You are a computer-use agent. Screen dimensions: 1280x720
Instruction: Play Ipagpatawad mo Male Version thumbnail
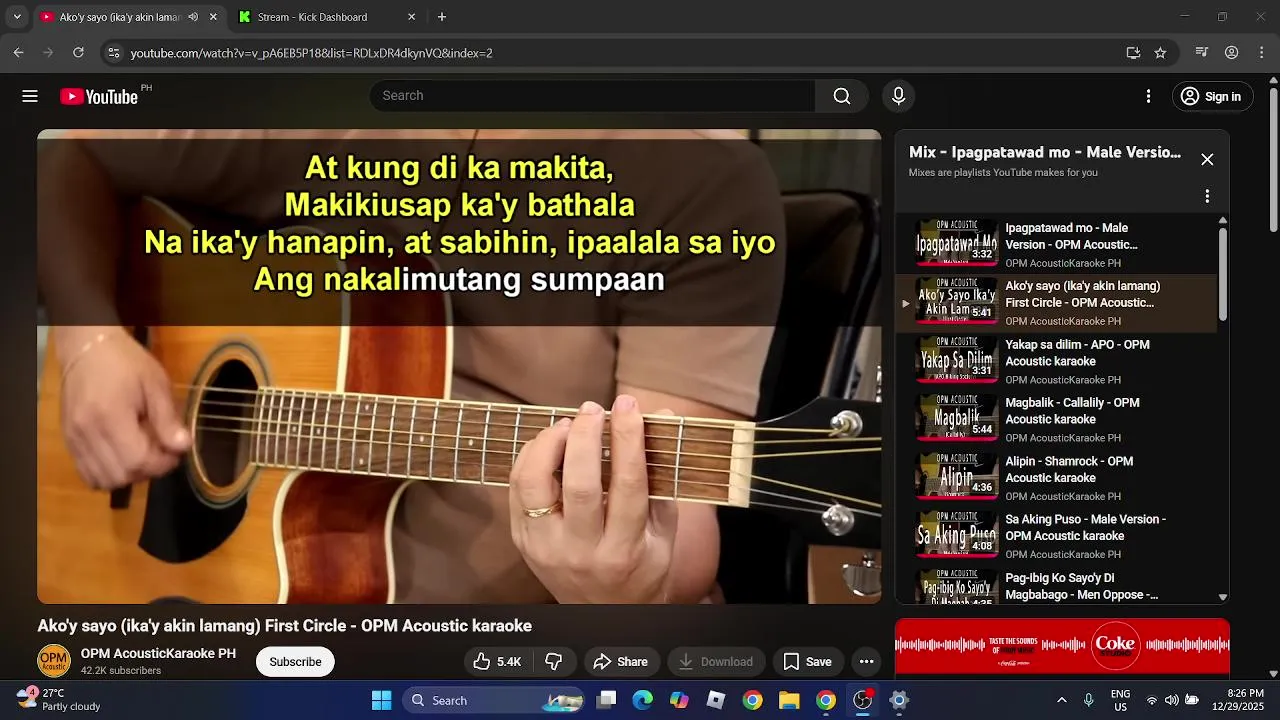click(957, 243)
